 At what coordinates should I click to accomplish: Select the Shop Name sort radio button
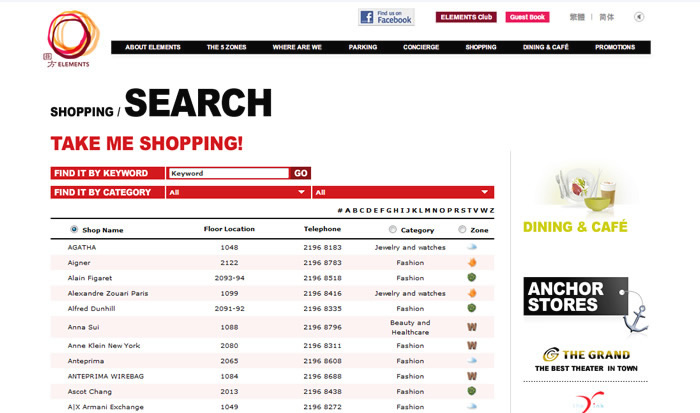[74, 229]
